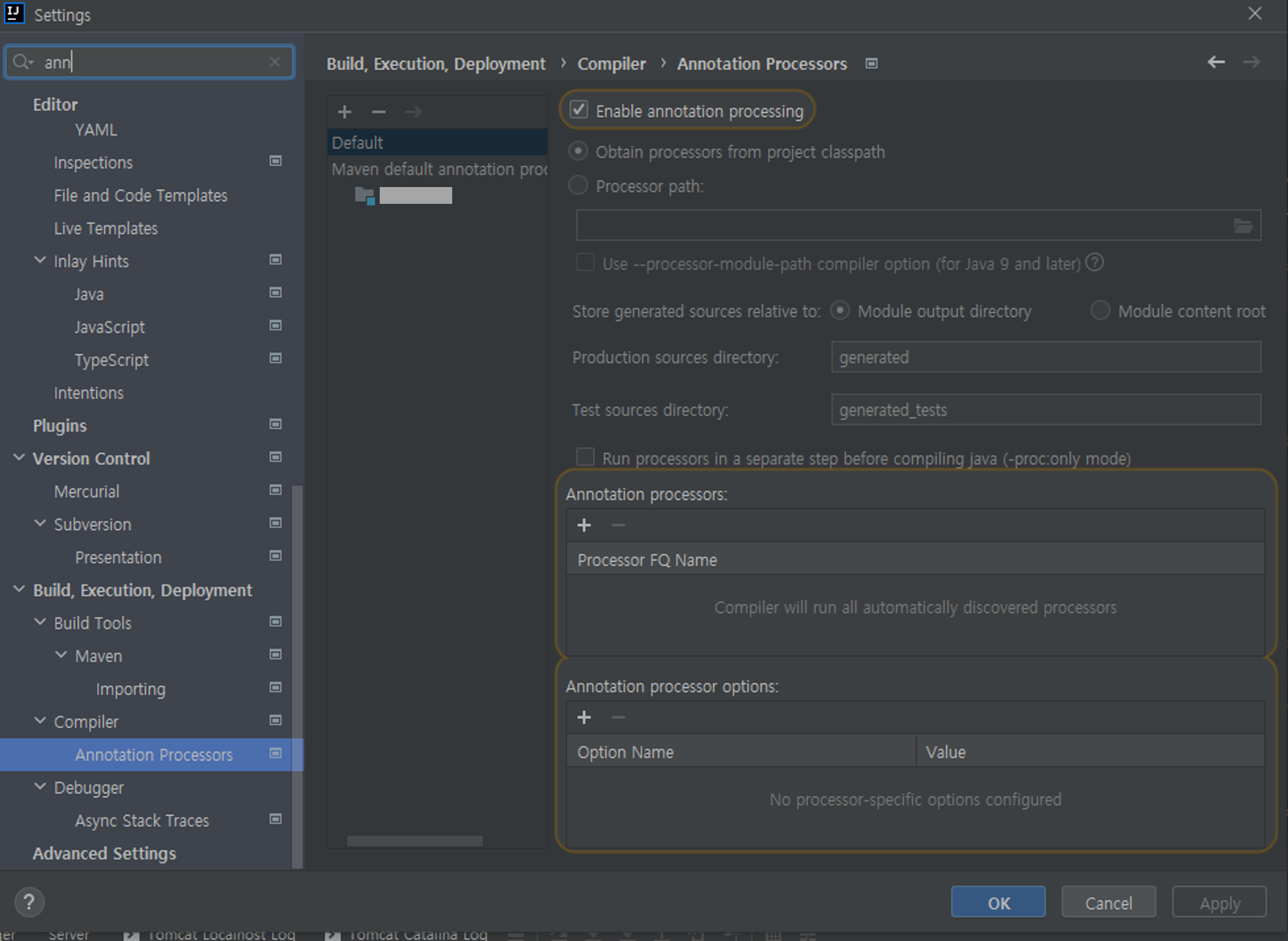1288x941 pixels.
Task: Collapse the Maven settings node
Action: pyautogui.click(x=61, y=656)
